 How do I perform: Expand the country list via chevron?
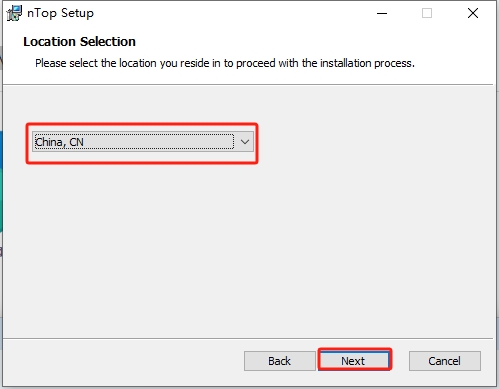tap(245, 142)
